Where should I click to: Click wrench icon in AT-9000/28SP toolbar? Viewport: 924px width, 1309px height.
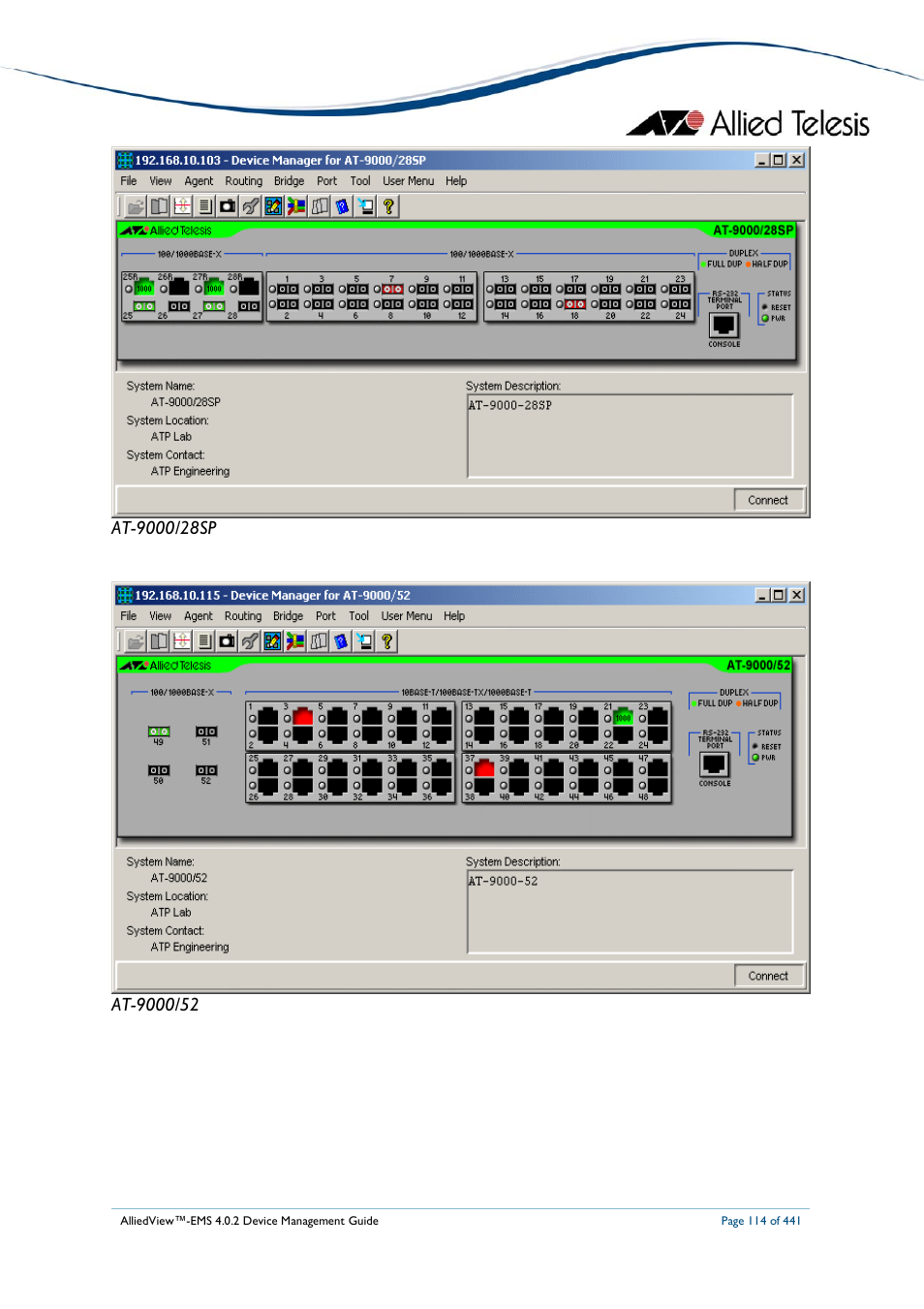tap(251, 206)
